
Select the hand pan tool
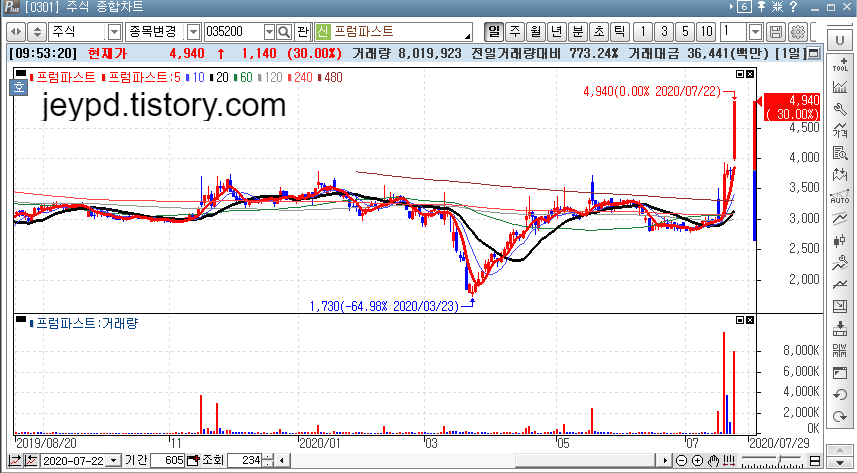tap(713, 460)
